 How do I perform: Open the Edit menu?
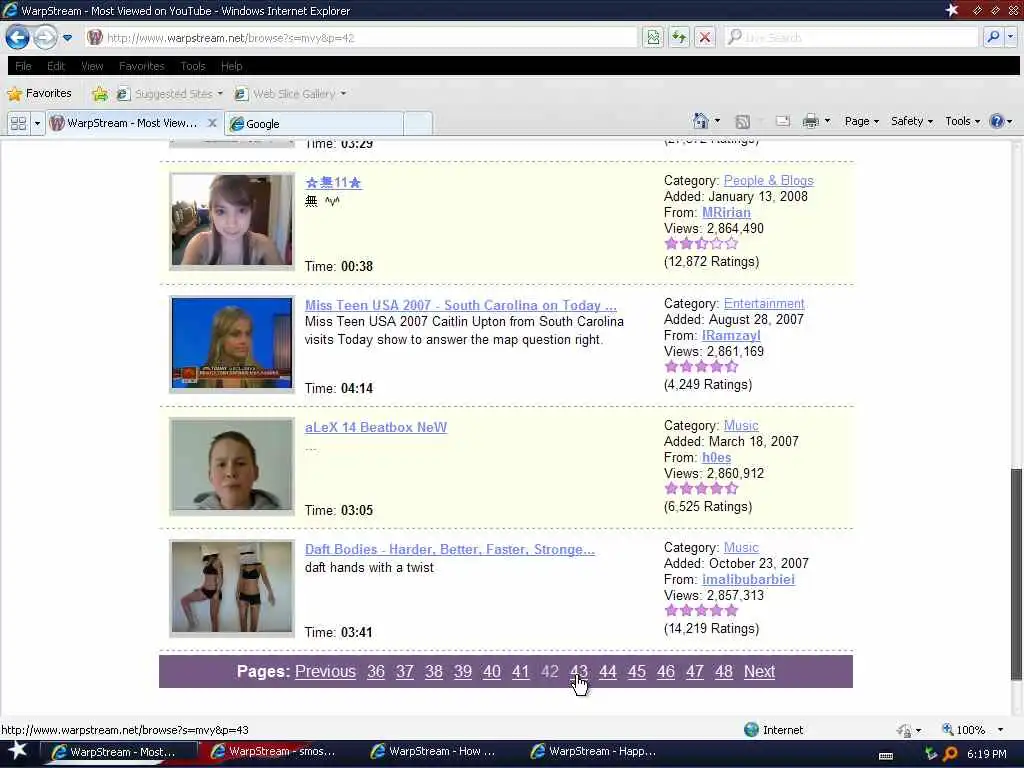[x=56, y=66]
